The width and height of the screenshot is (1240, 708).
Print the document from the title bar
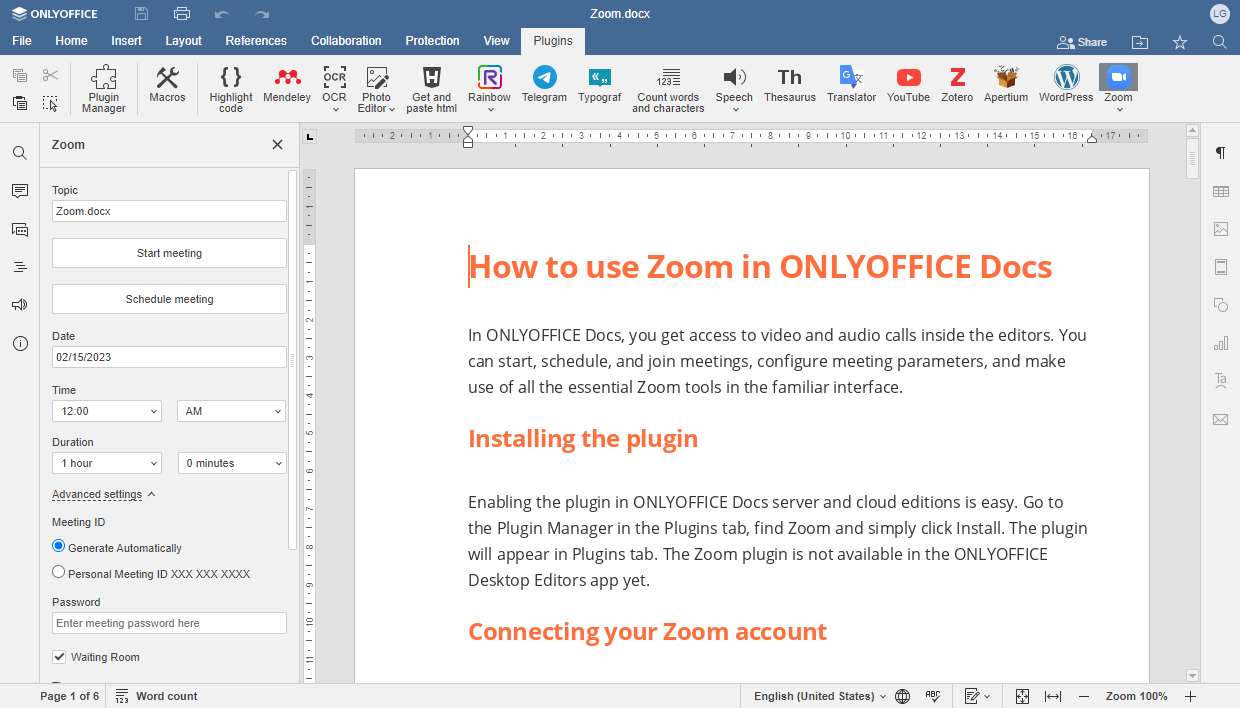181,14
